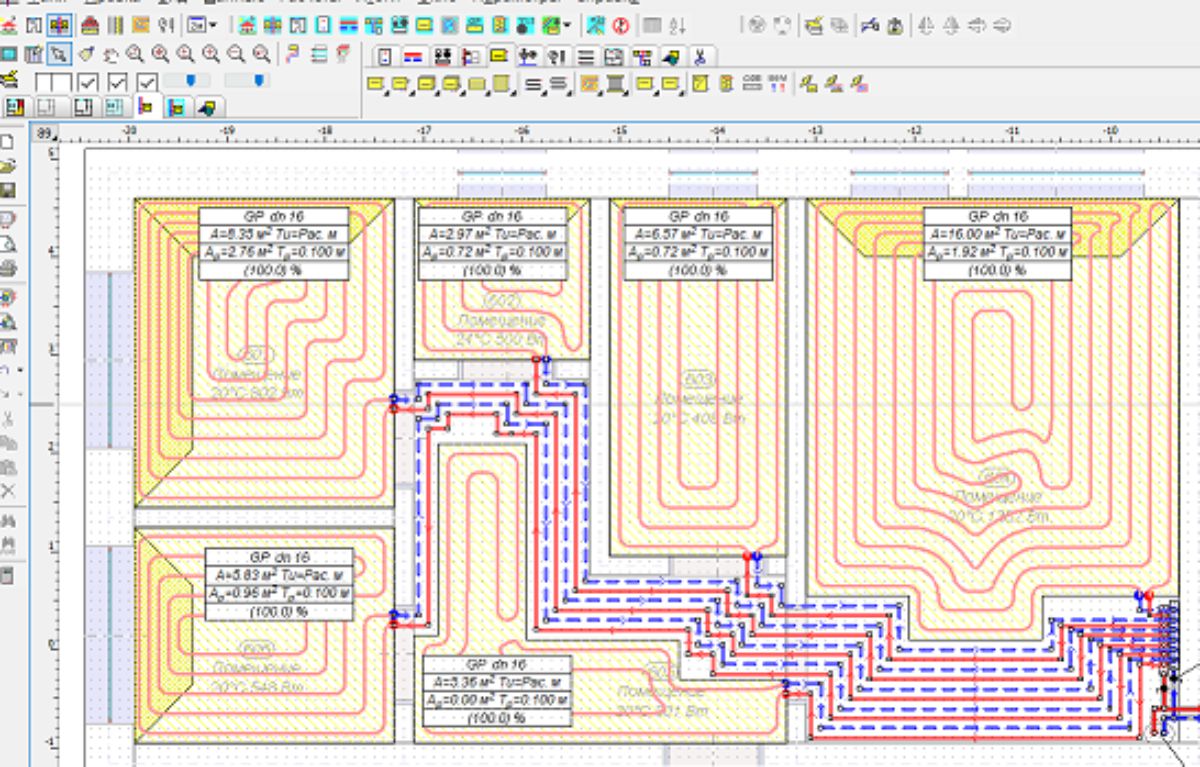Click the ruler origin box '89'
The height and width of the screenshot is (767, 1200).
43,131
